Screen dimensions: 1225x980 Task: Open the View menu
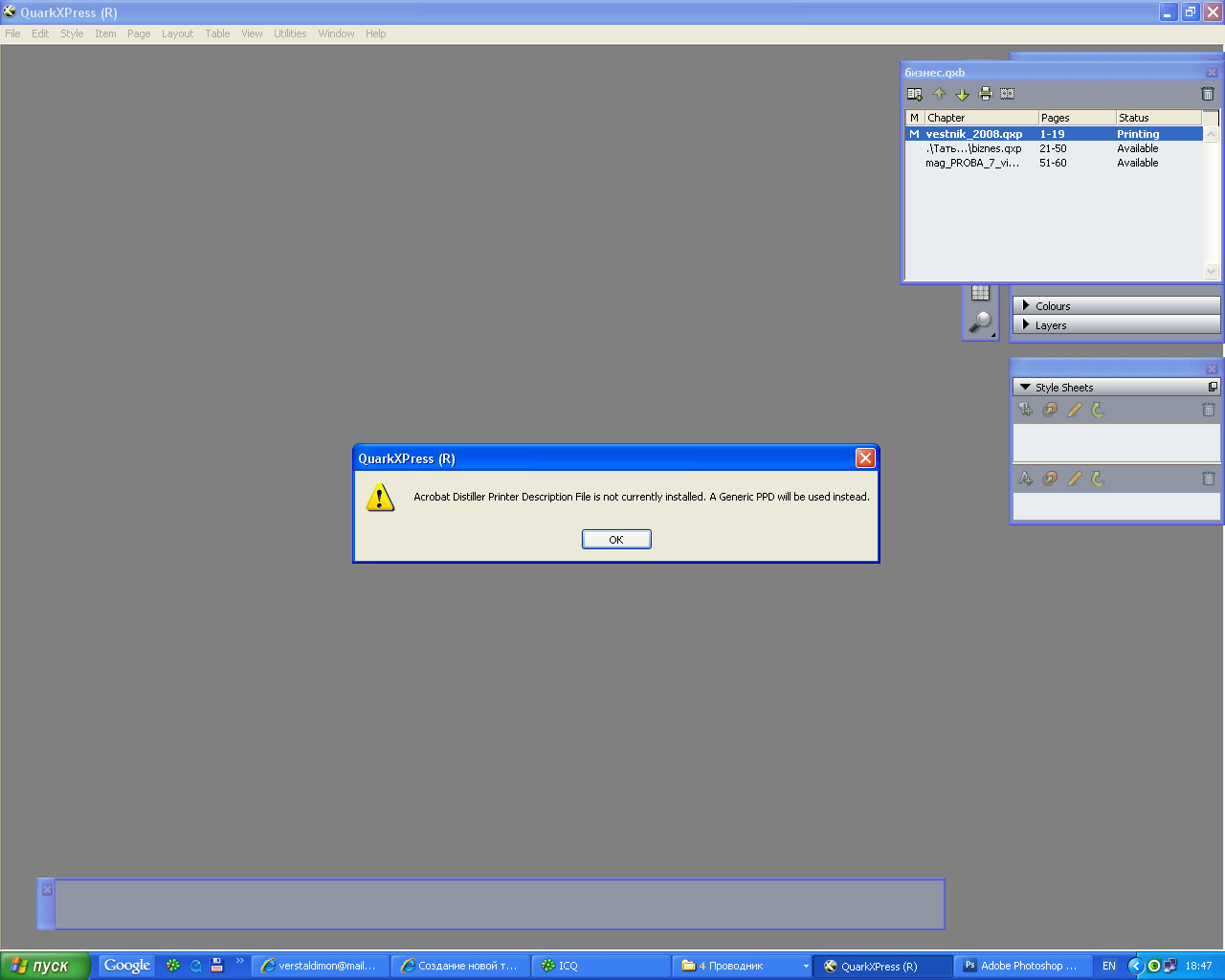coord(252,33)
